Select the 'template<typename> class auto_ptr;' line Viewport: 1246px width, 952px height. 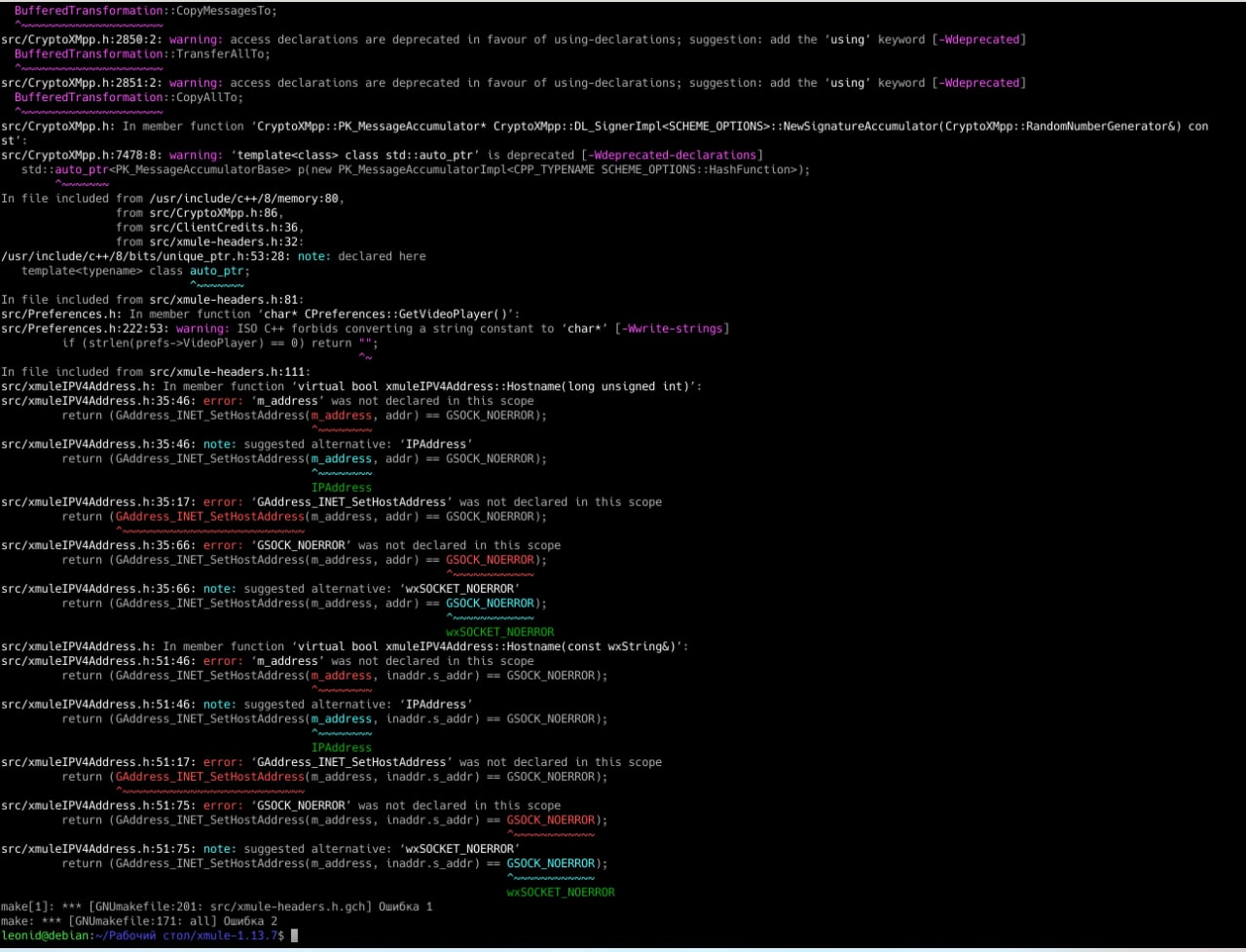pos(135,271)
